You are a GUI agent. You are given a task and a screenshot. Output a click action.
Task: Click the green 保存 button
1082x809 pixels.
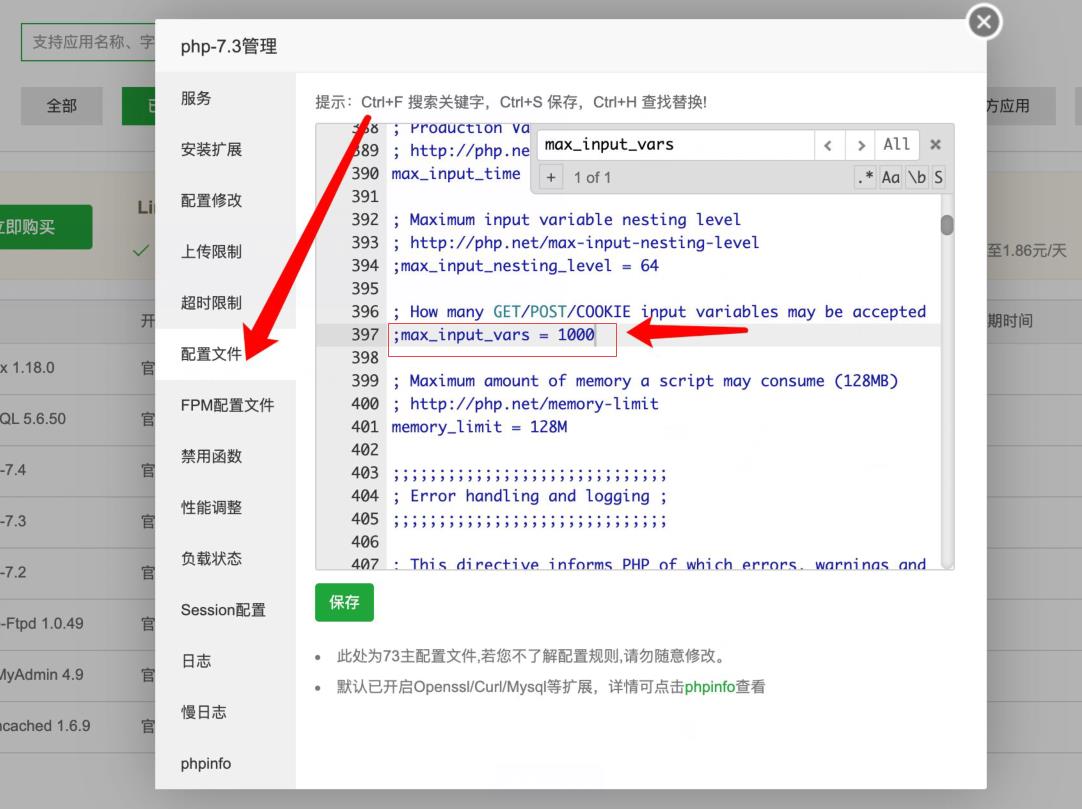tap(344, 602)
